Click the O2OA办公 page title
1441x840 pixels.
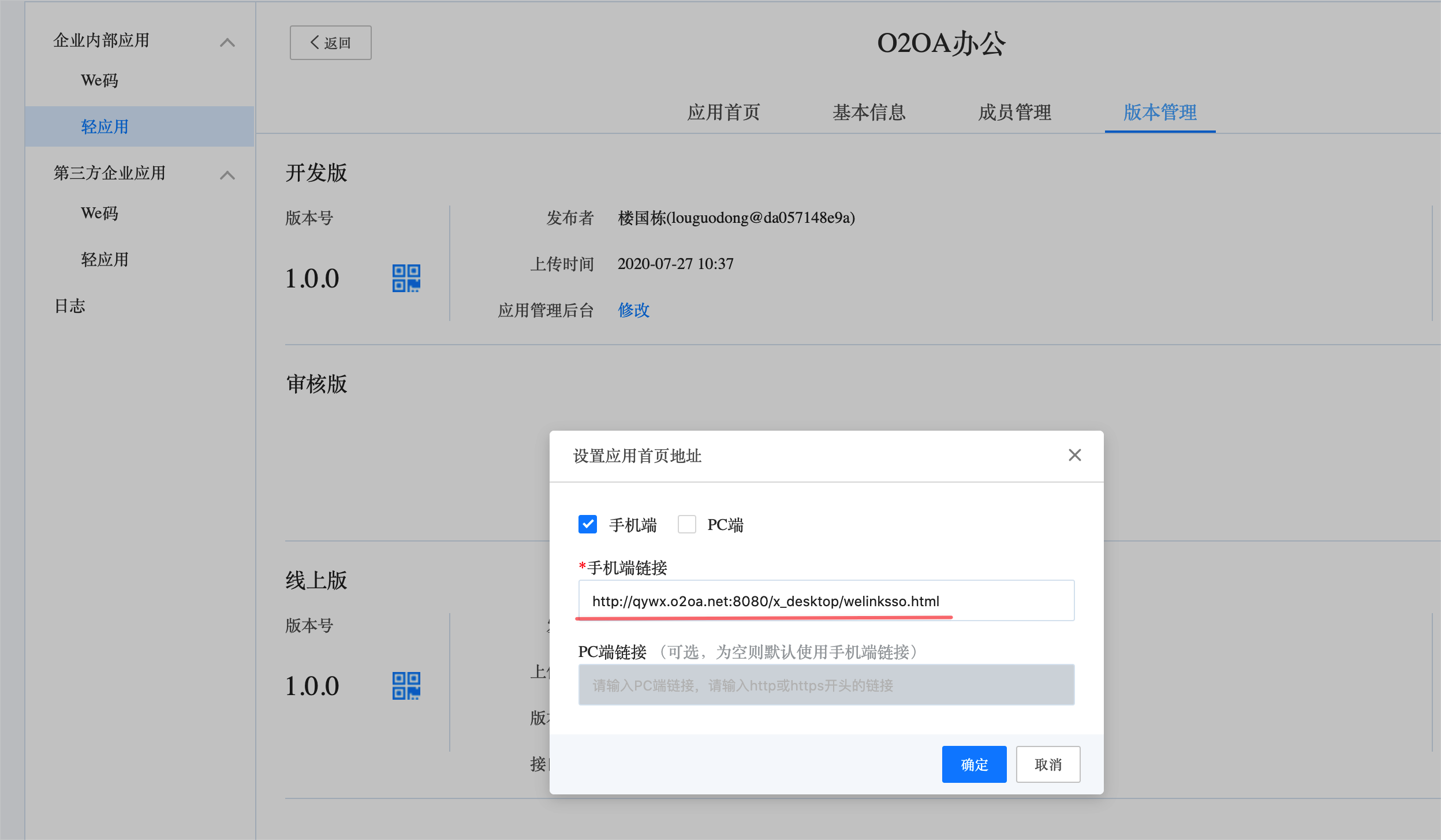pos(941,43)
